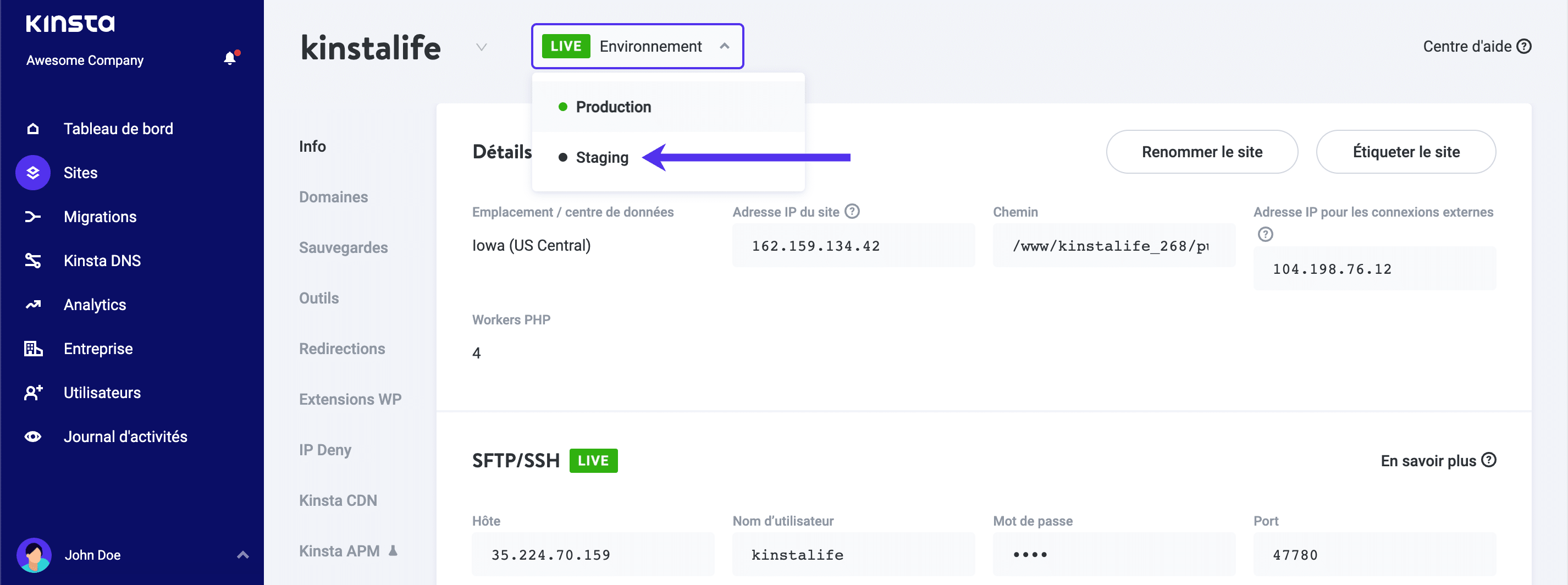This screenshot has height=585, width=1568.
Task: Click the Utilisateurs add-user icon
Action: point(33,392)
